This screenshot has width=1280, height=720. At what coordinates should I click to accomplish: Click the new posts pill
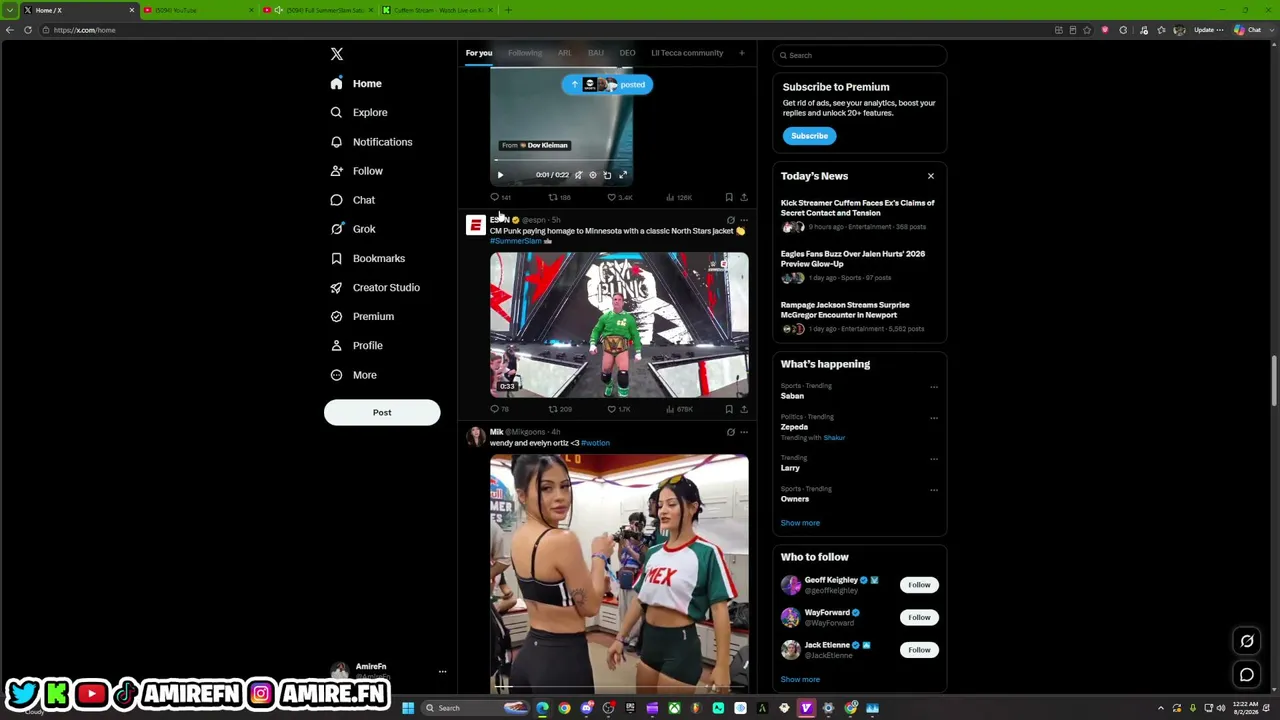607,85
